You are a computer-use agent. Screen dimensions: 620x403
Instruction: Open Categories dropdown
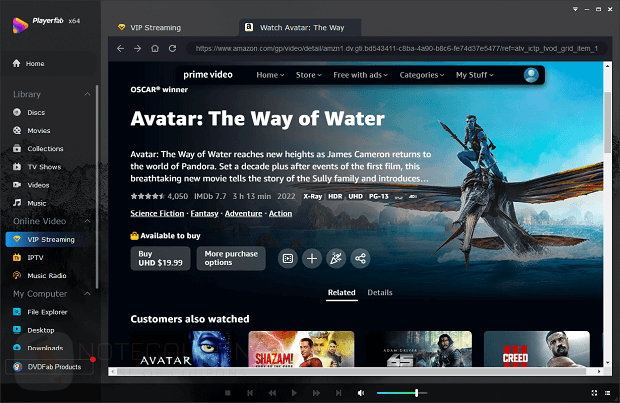(x=422, y=75)
